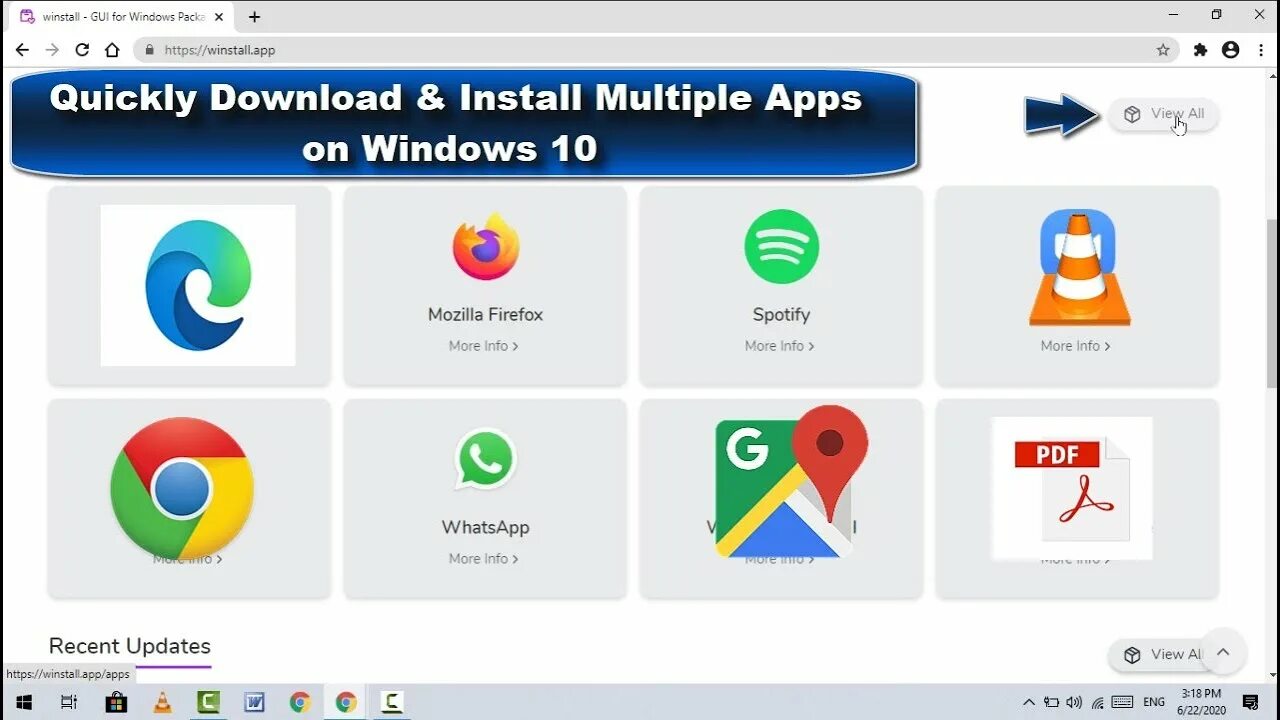This screenshot has height=720, width=1280.
Task: Open Task View from the taskbar
Action: [69, 702]
